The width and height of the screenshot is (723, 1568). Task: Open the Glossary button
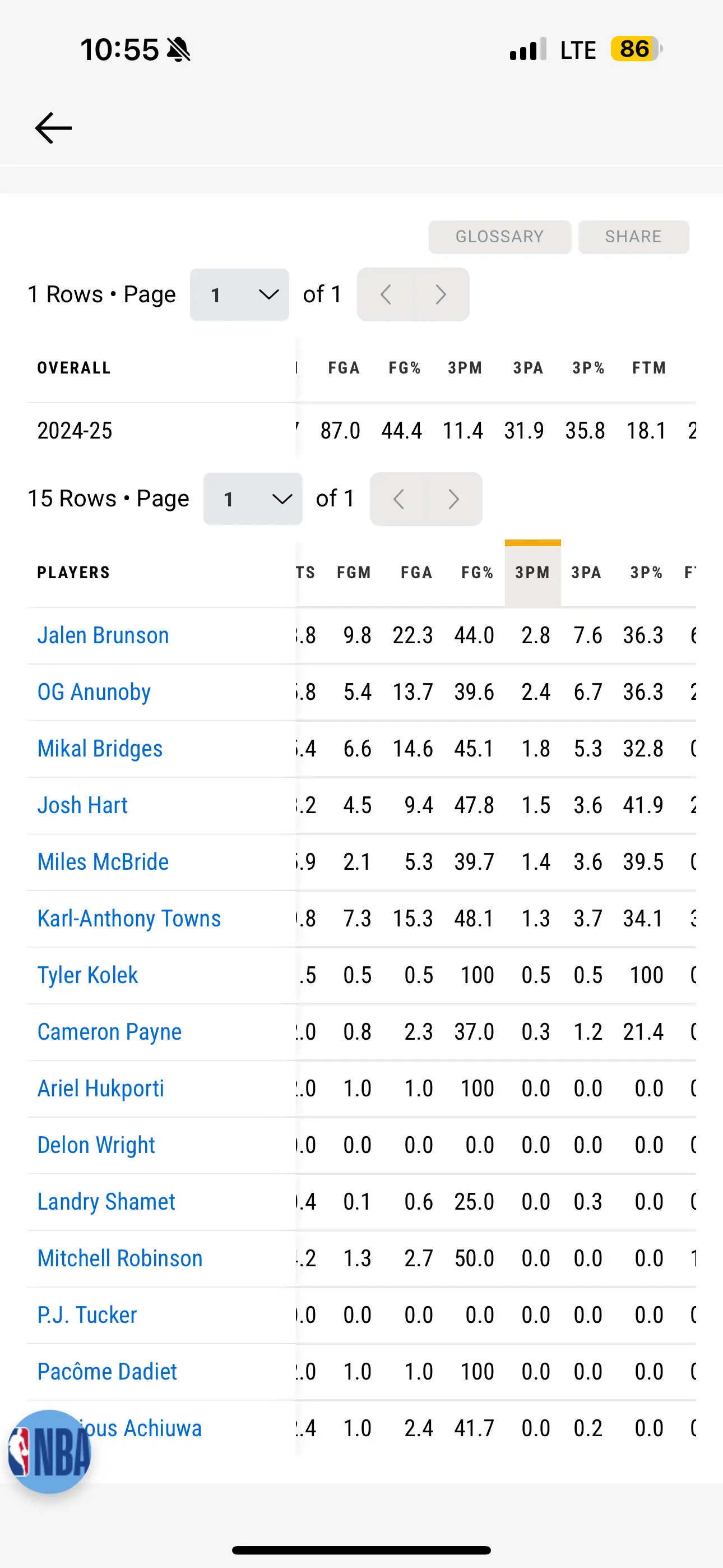click(x=499, y=237)
